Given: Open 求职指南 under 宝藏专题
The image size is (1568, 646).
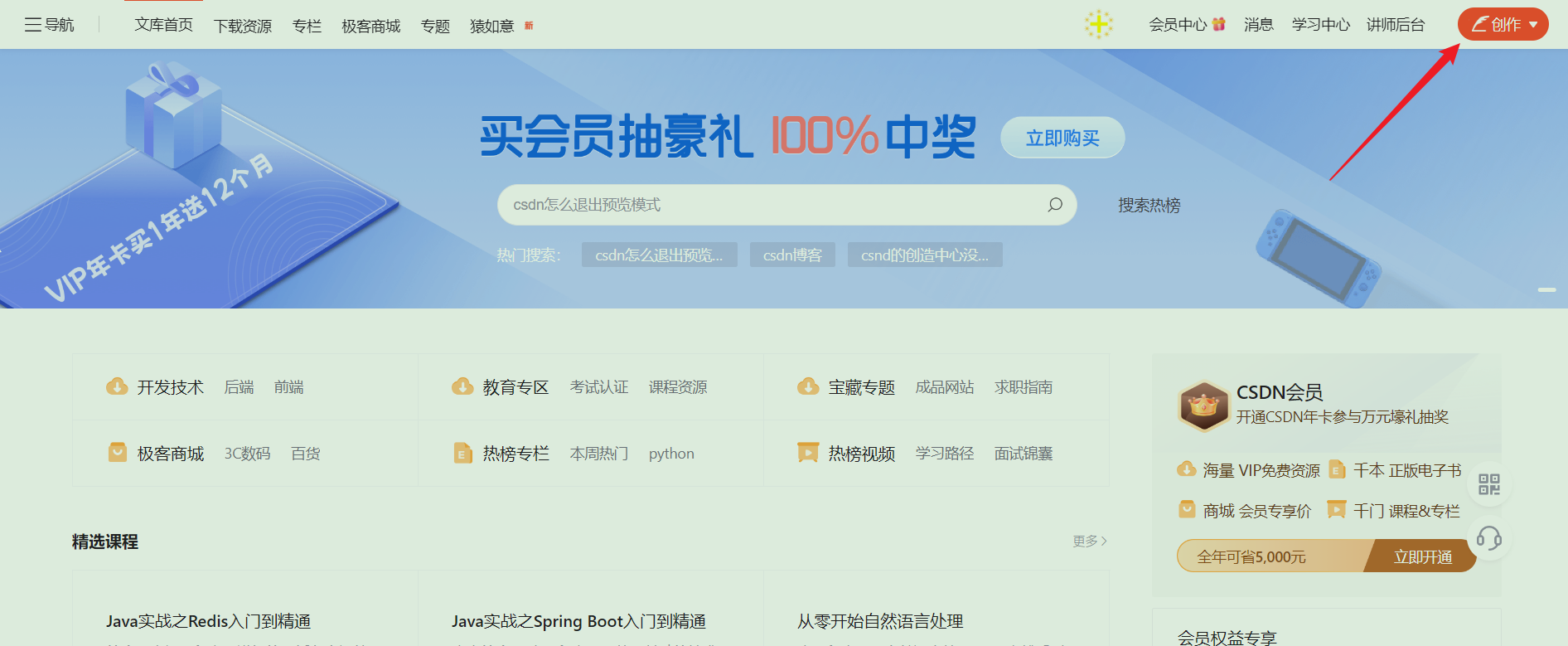Looking at the screenshot, I should click(1024, 386).
